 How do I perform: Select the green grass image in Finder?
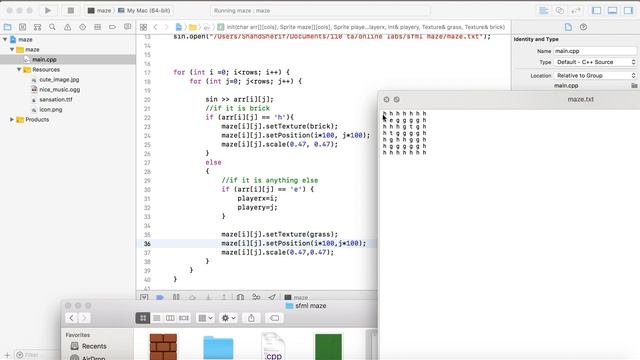click(x=329, y=347)
